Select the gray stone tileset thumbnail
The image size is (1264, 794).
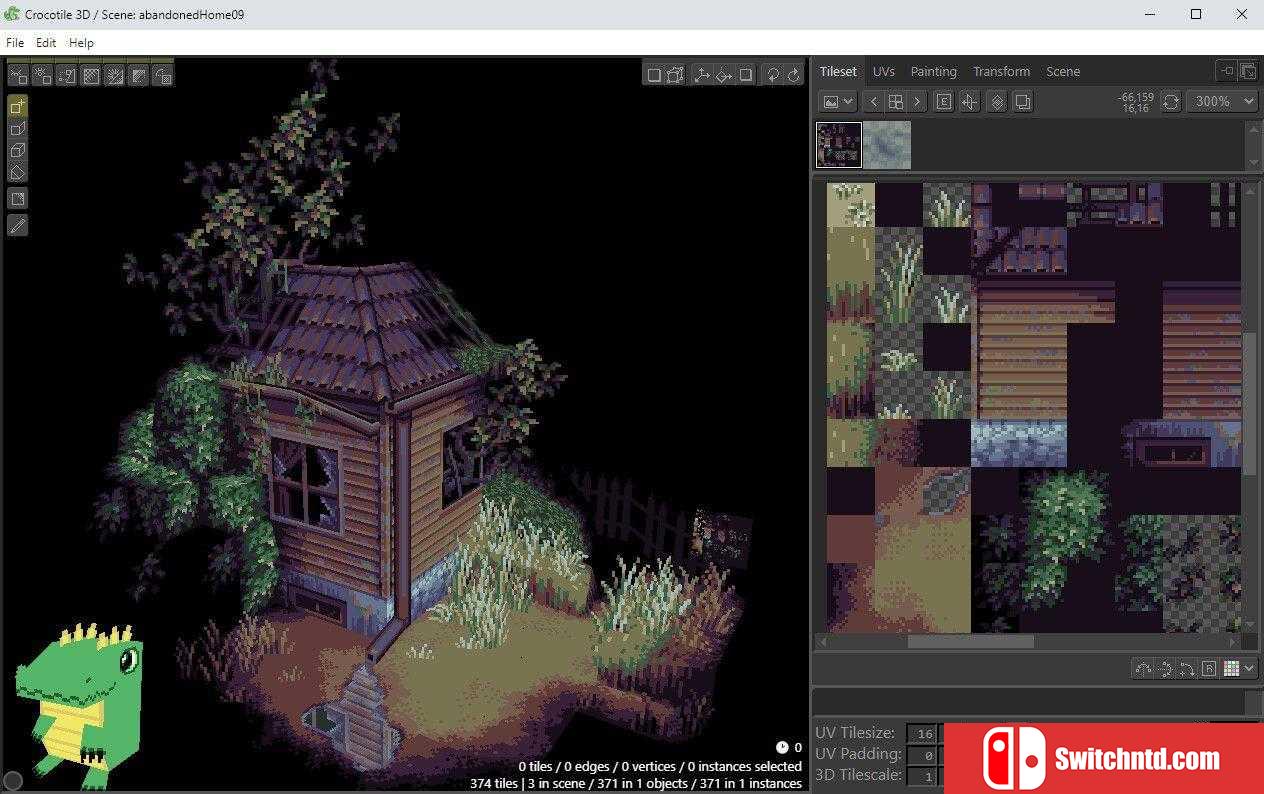pos(887,145)
